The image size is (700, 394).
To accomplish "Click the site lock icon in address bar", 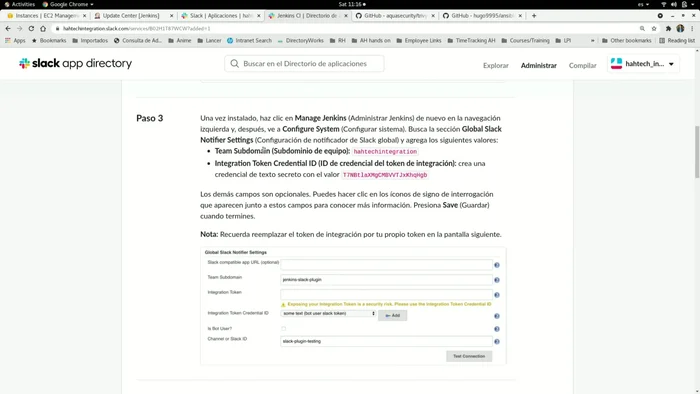I will (57, 29).
